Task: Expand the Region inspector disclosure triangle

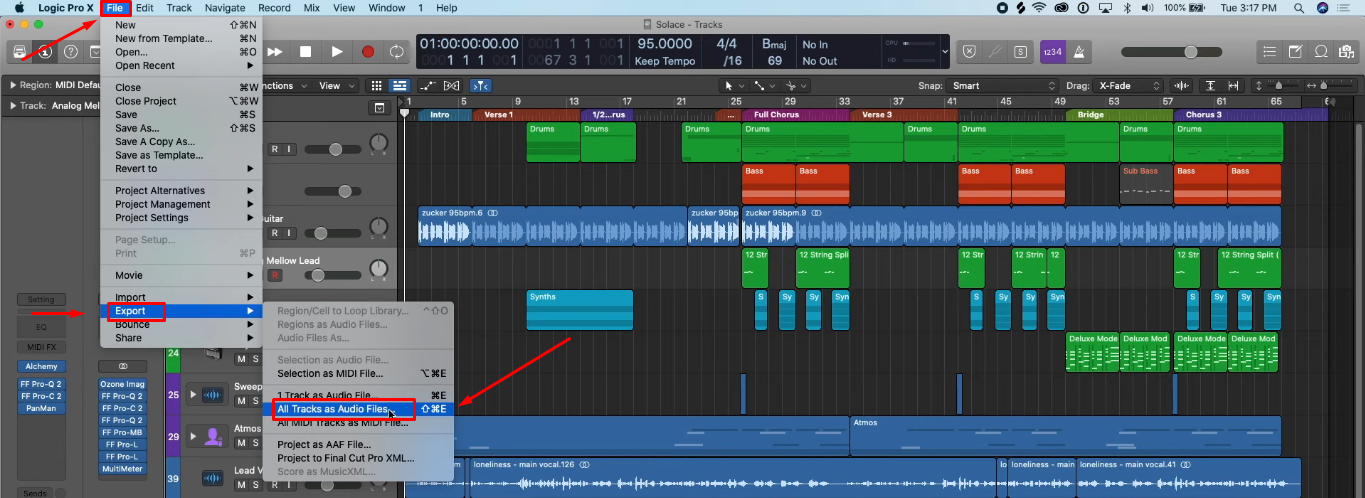Action: [x=13, y=86]
